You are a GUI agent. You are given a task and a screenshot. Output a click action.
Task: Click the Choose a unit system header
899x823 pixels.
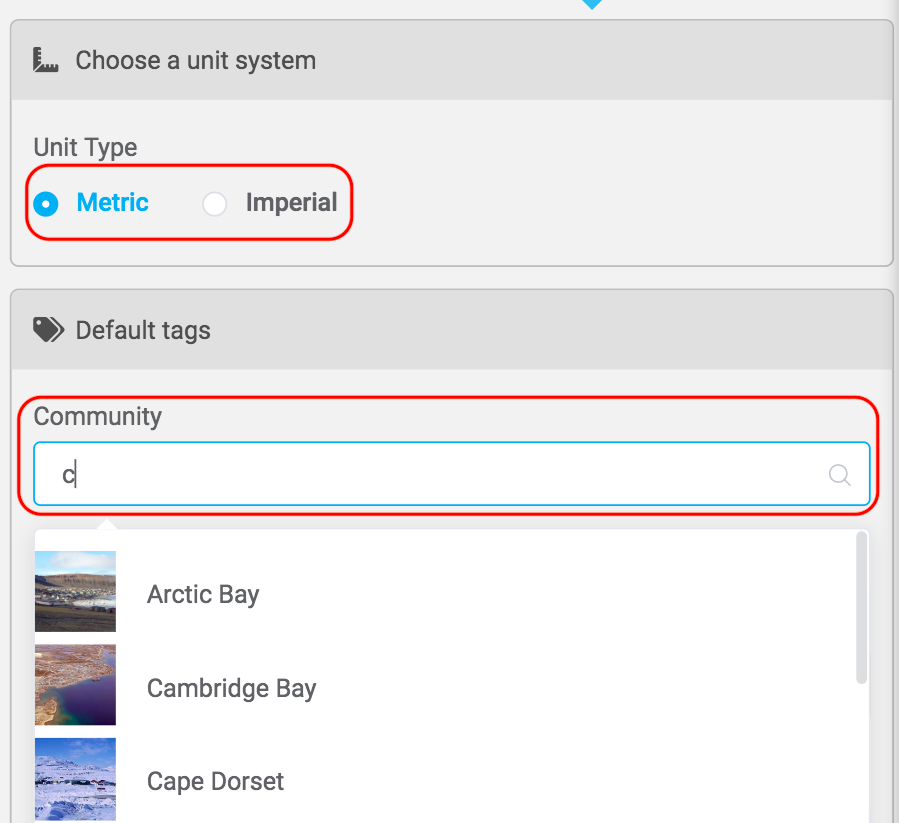pyautogui.click(x=196, y=61)
